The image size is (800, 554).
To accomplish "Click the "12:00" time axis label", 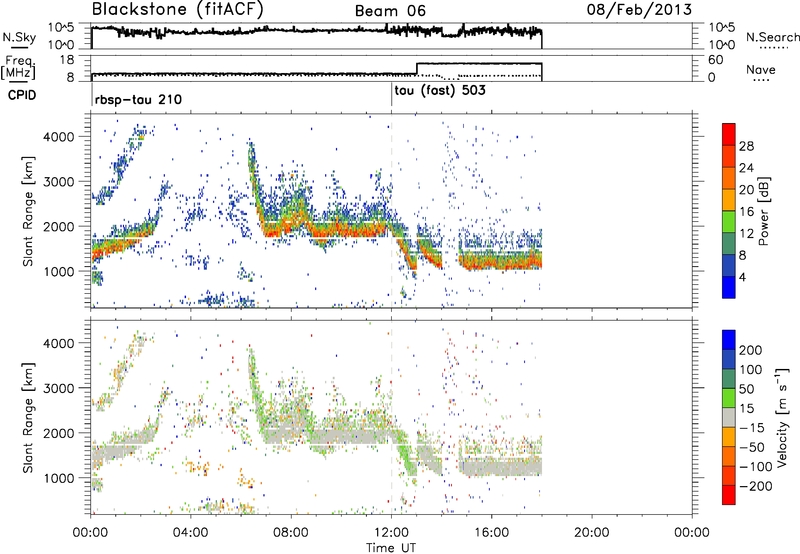I will coord(391,533).
